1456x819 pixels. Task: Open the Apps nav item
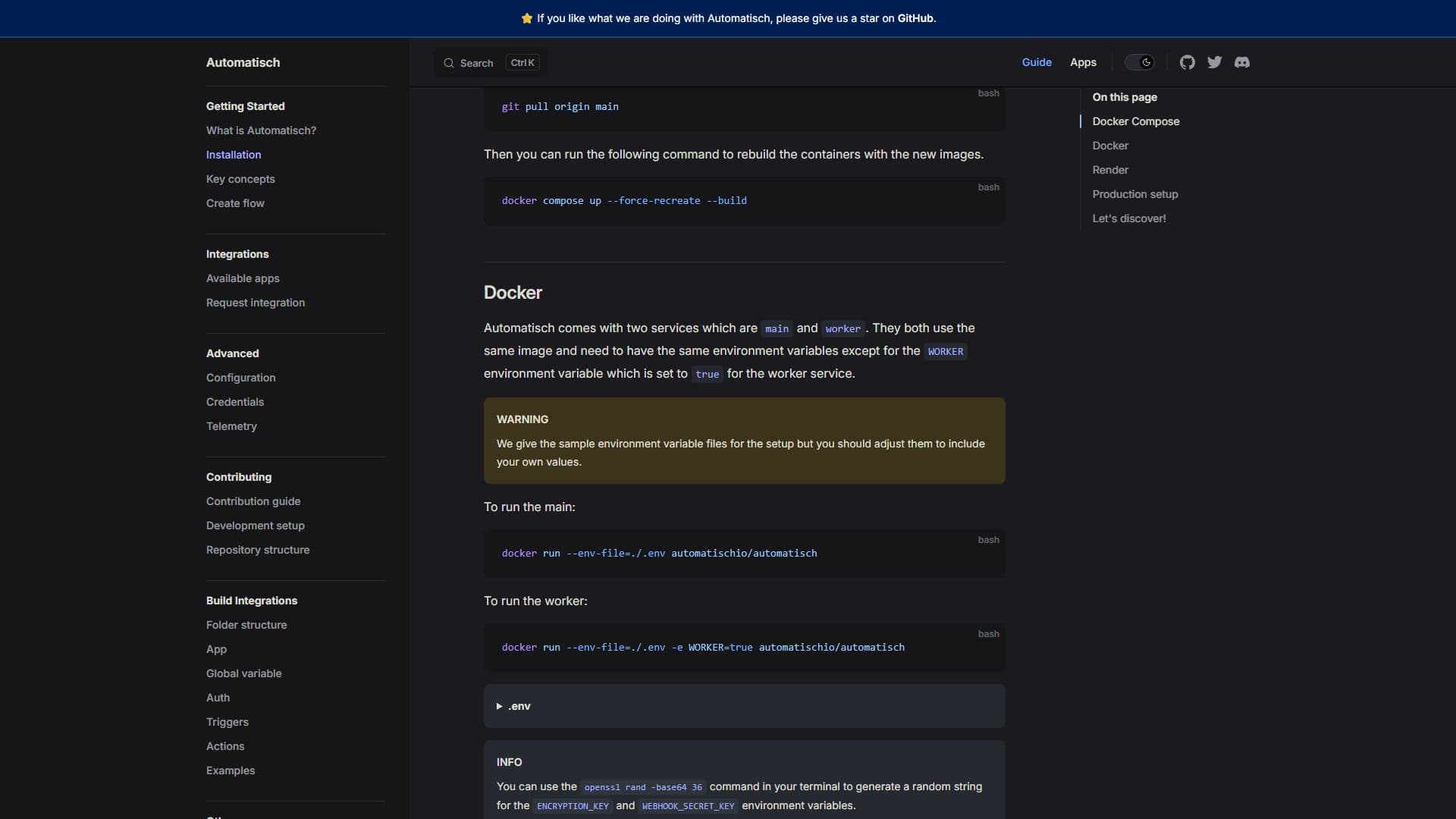point(1083,62)
